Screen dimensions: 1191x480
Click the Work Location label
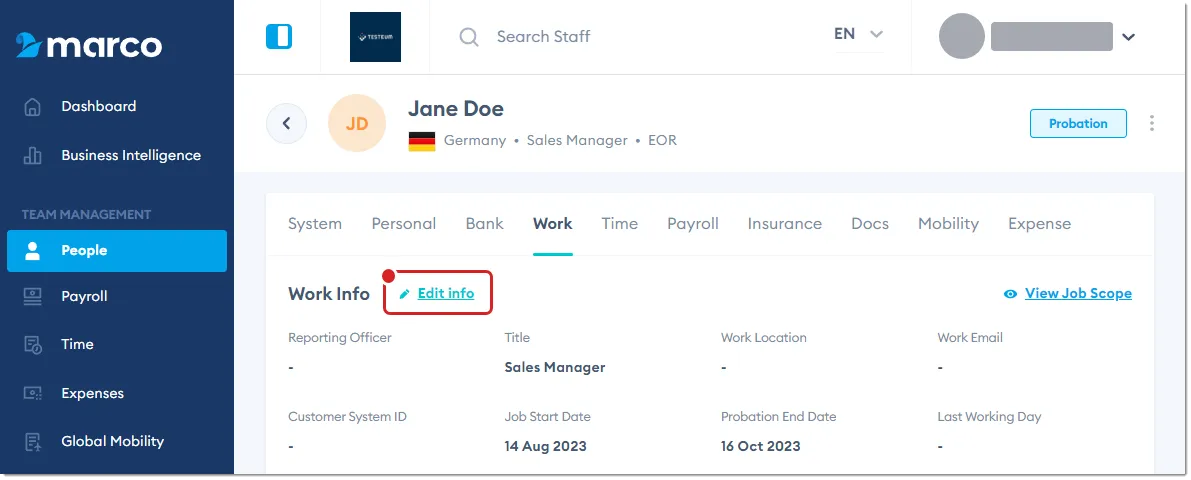tap(764, 338)
